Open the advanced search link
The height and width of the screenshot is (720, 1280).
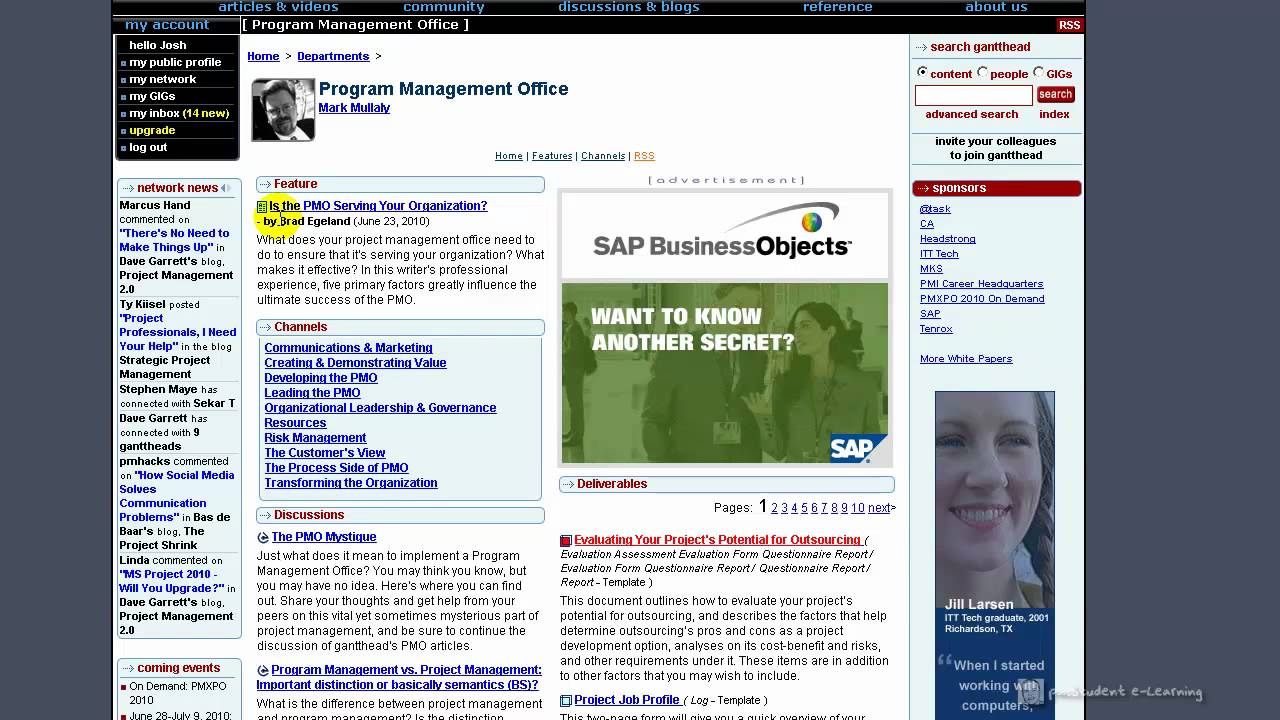971,114
